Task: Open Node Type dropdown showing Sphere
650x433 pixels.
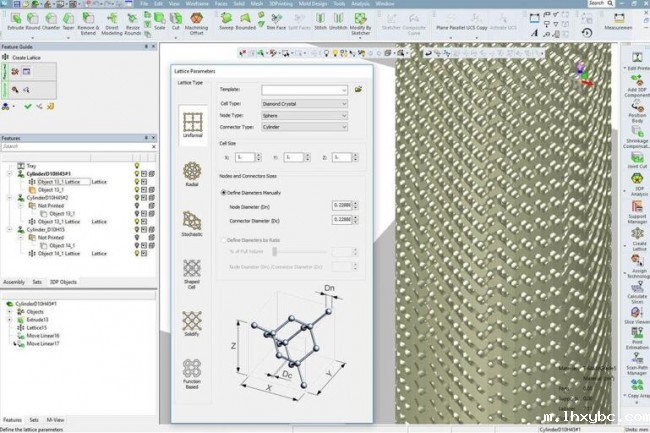Action: [304, 116]
